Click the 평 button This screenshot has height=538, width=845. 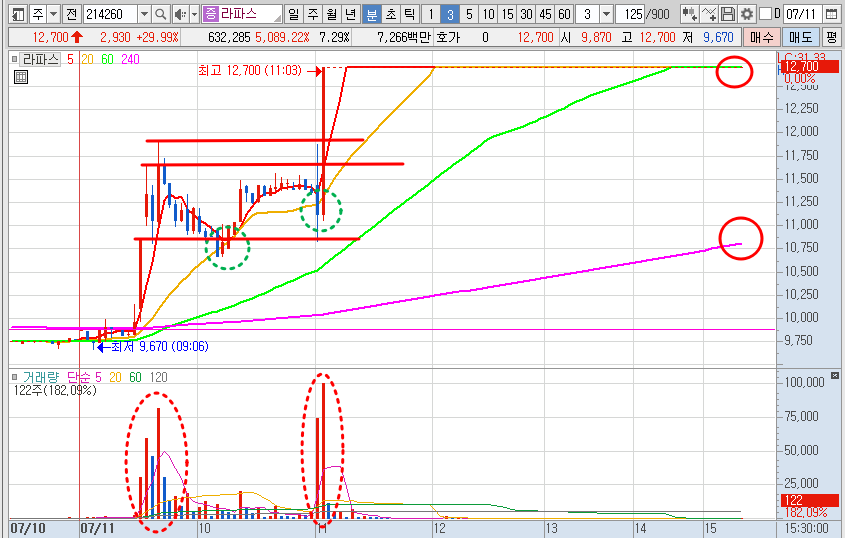(832, 37)
